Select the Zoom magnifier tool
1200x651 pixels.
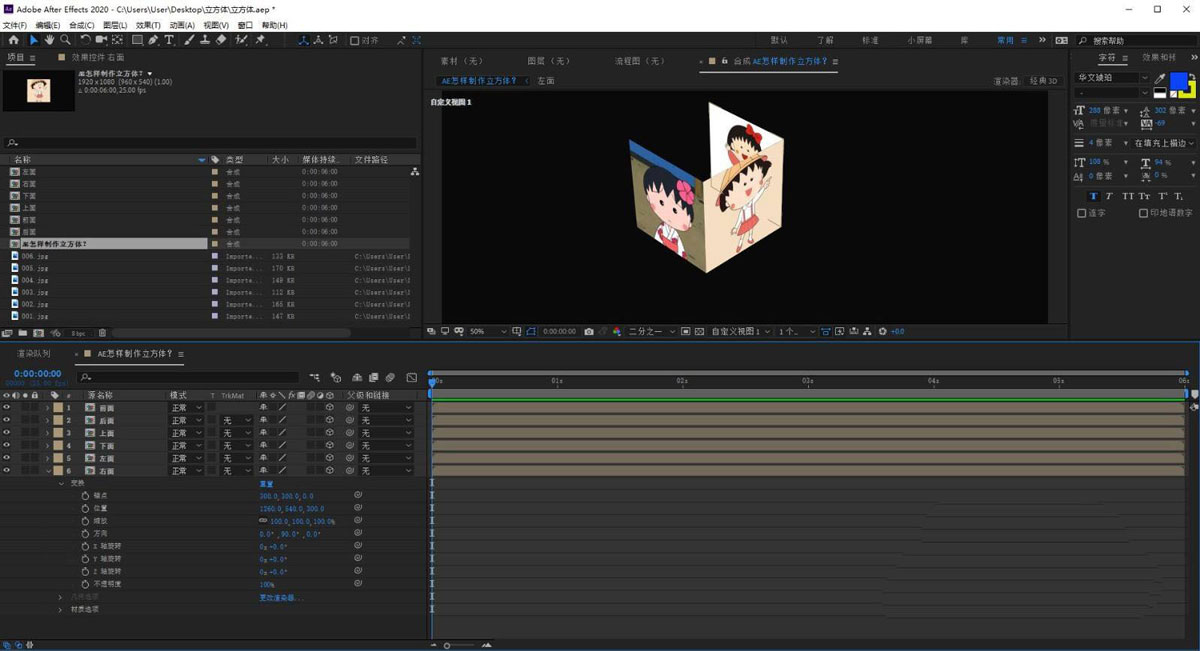click(x=65, y=40)
